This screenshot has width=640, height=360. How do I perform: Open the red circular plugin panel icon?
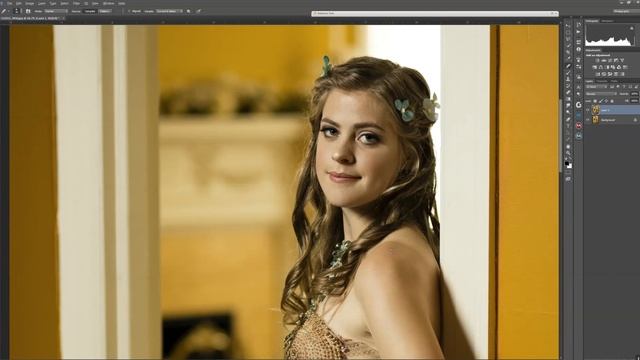579,126
